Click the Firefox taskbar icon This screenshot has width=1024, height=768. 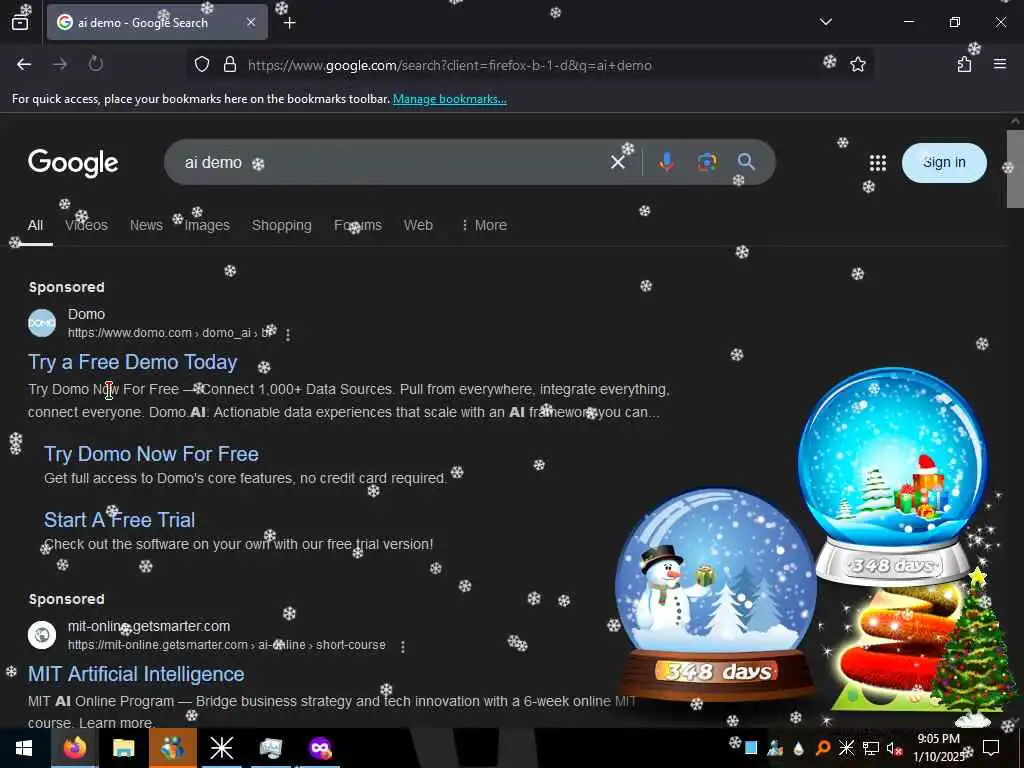(x=74, y=748)
